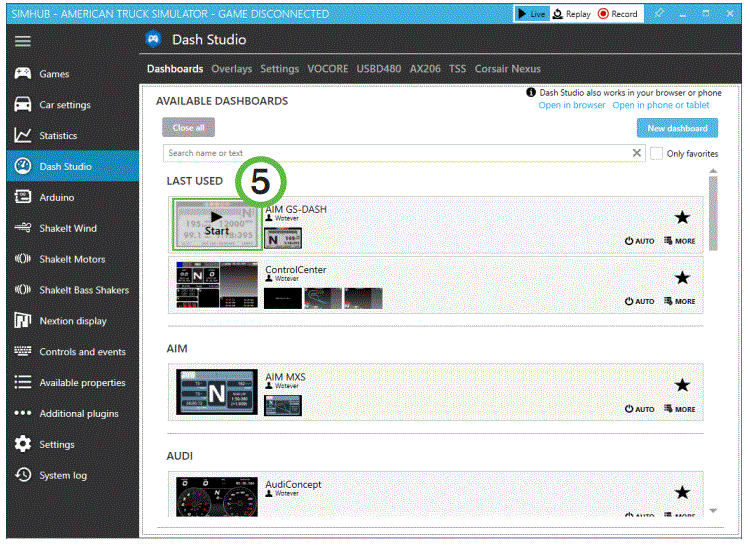Open the VOCORE tab

click(x=328, y=69)
